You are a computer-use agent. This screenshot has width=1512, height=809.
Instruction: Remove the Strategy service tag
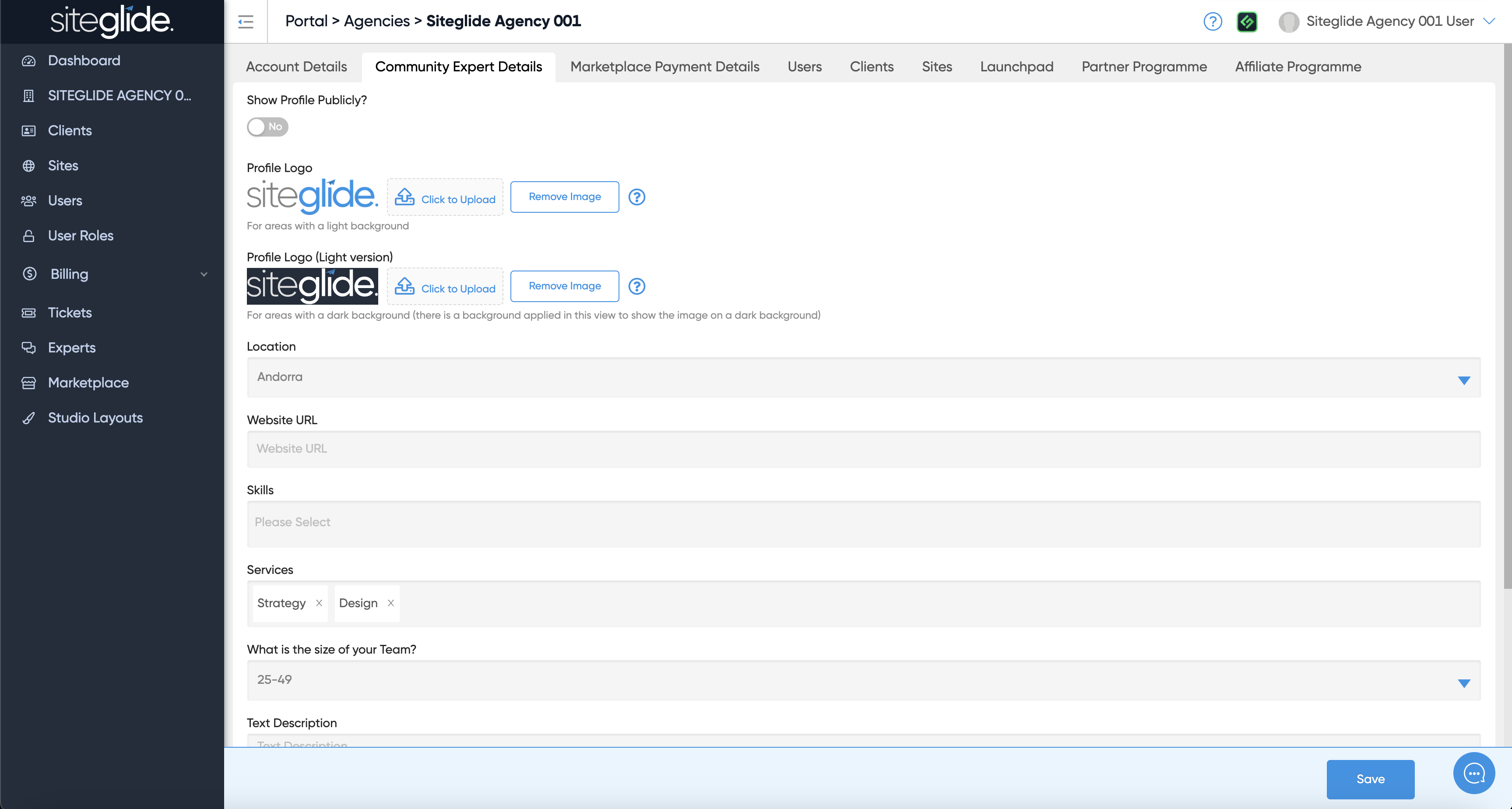[x=319, y=603]
